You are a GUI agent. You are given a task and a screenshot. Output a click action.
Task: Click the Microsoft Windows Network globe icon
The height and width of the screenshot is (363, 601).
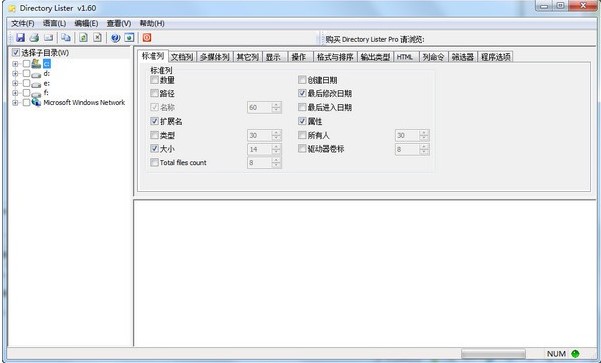click(x=36, y=102)
